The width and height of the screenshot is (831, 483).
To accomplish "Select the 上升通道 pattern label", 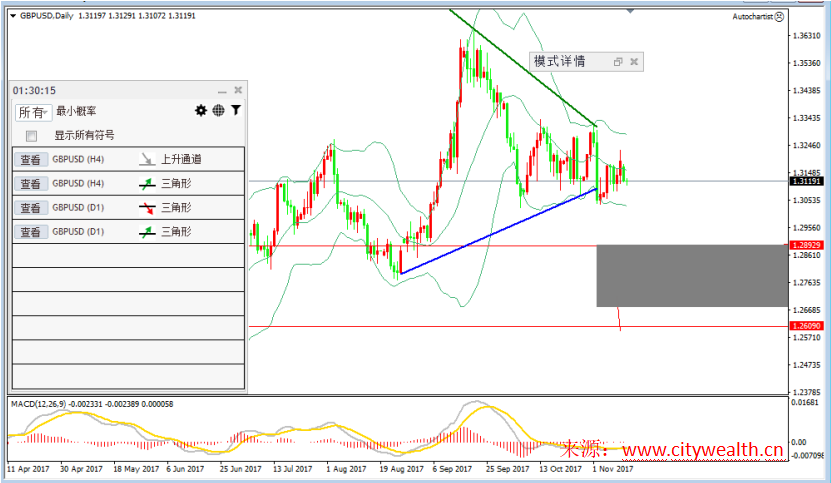I will [x=181, y=159].
